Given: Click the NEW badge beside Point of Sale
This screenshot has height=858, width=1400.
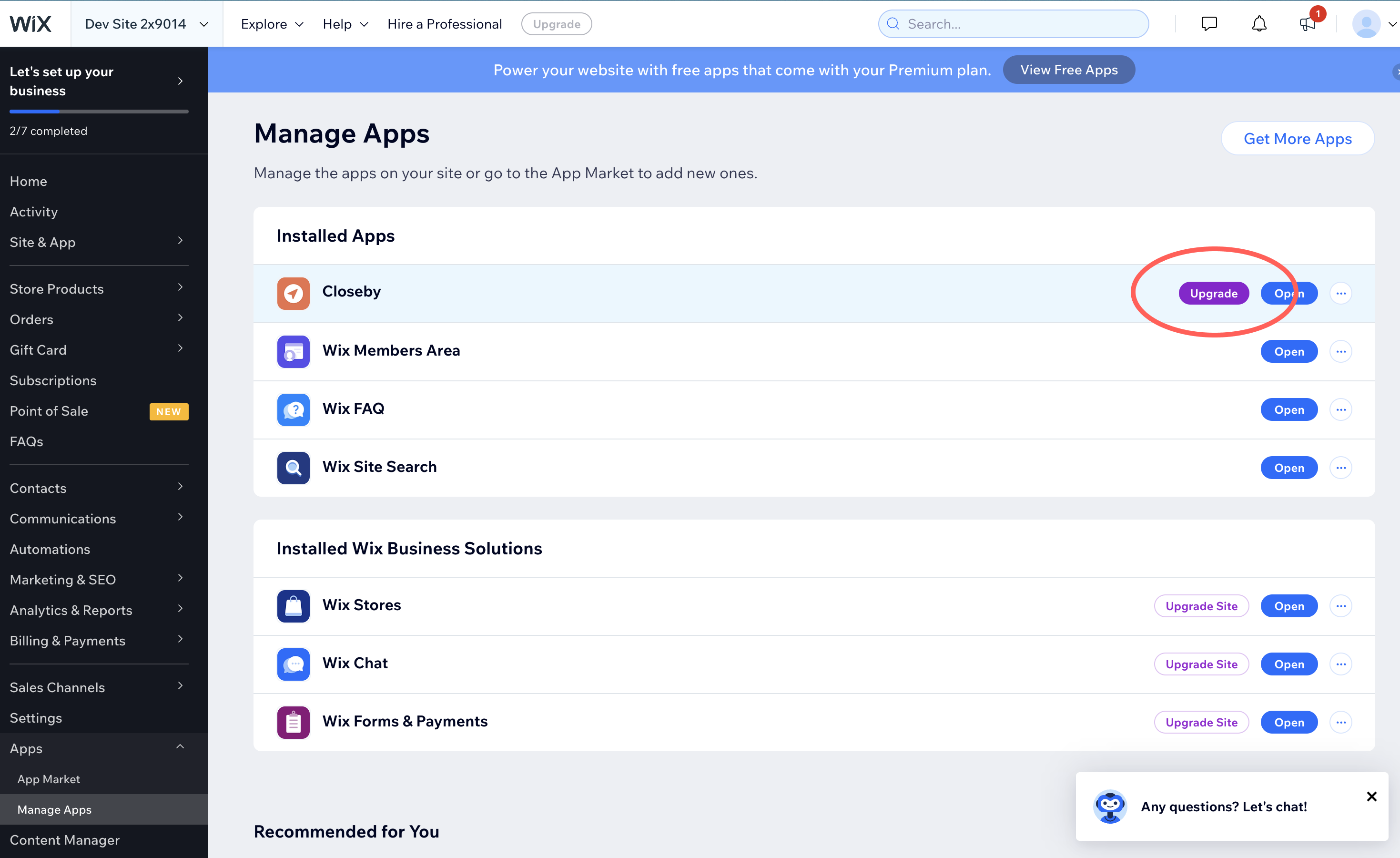Looking at the screenshot, I should tap(169, 411).
